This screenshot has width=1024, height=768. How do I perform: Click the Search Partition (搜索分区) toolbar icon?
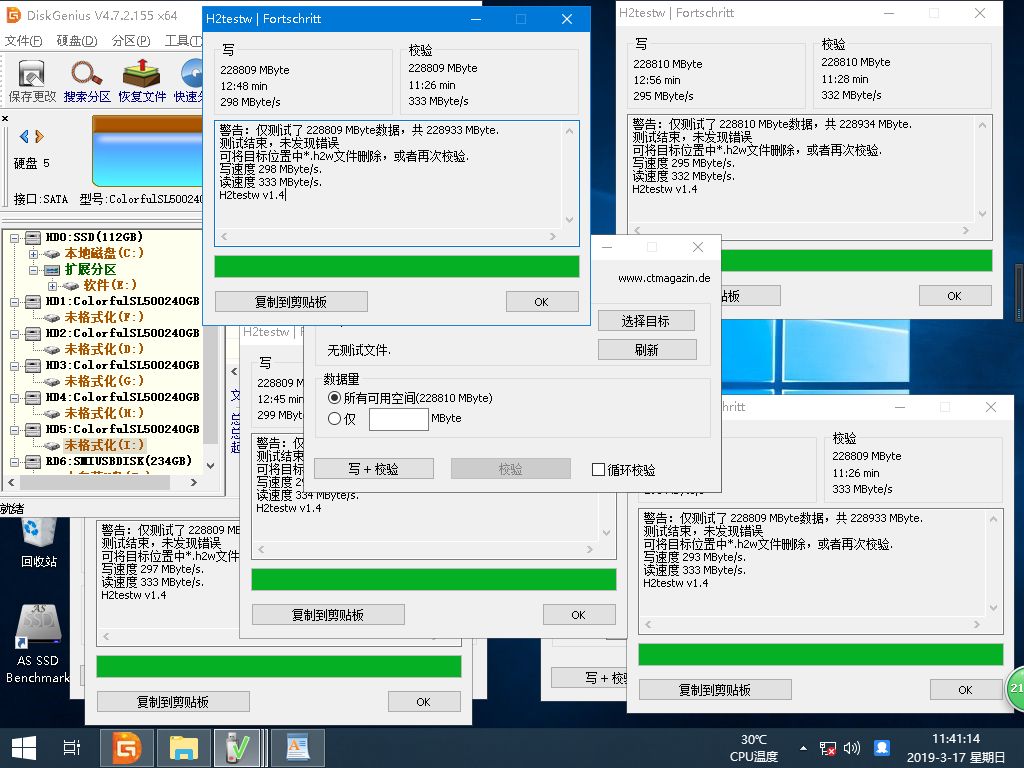(x=87, y=81)
